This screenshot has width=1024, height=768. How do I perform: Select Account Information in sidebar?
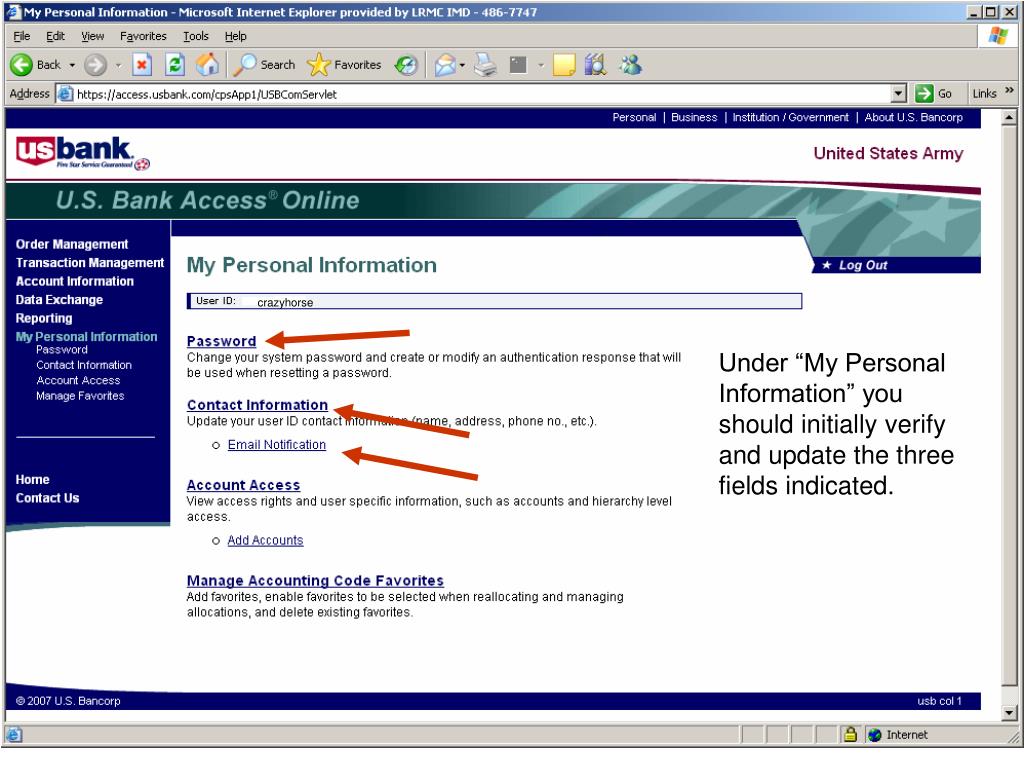click(x=74, y=281)
